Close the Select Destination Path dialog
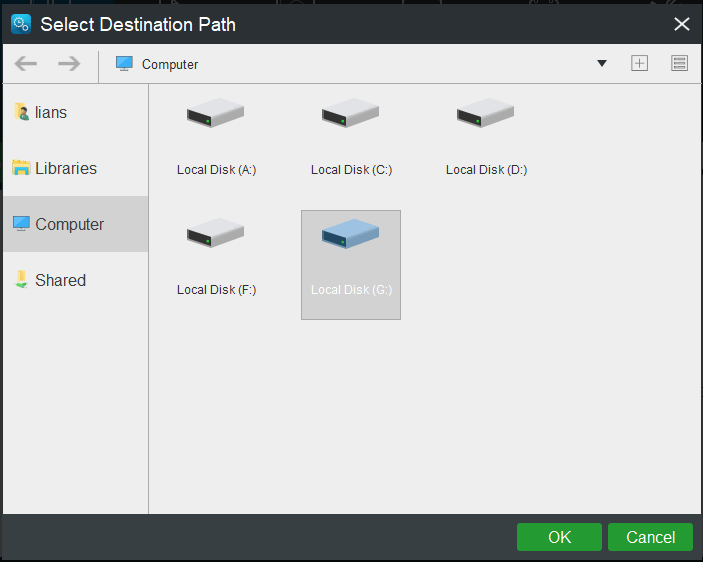 click(681, 24)
